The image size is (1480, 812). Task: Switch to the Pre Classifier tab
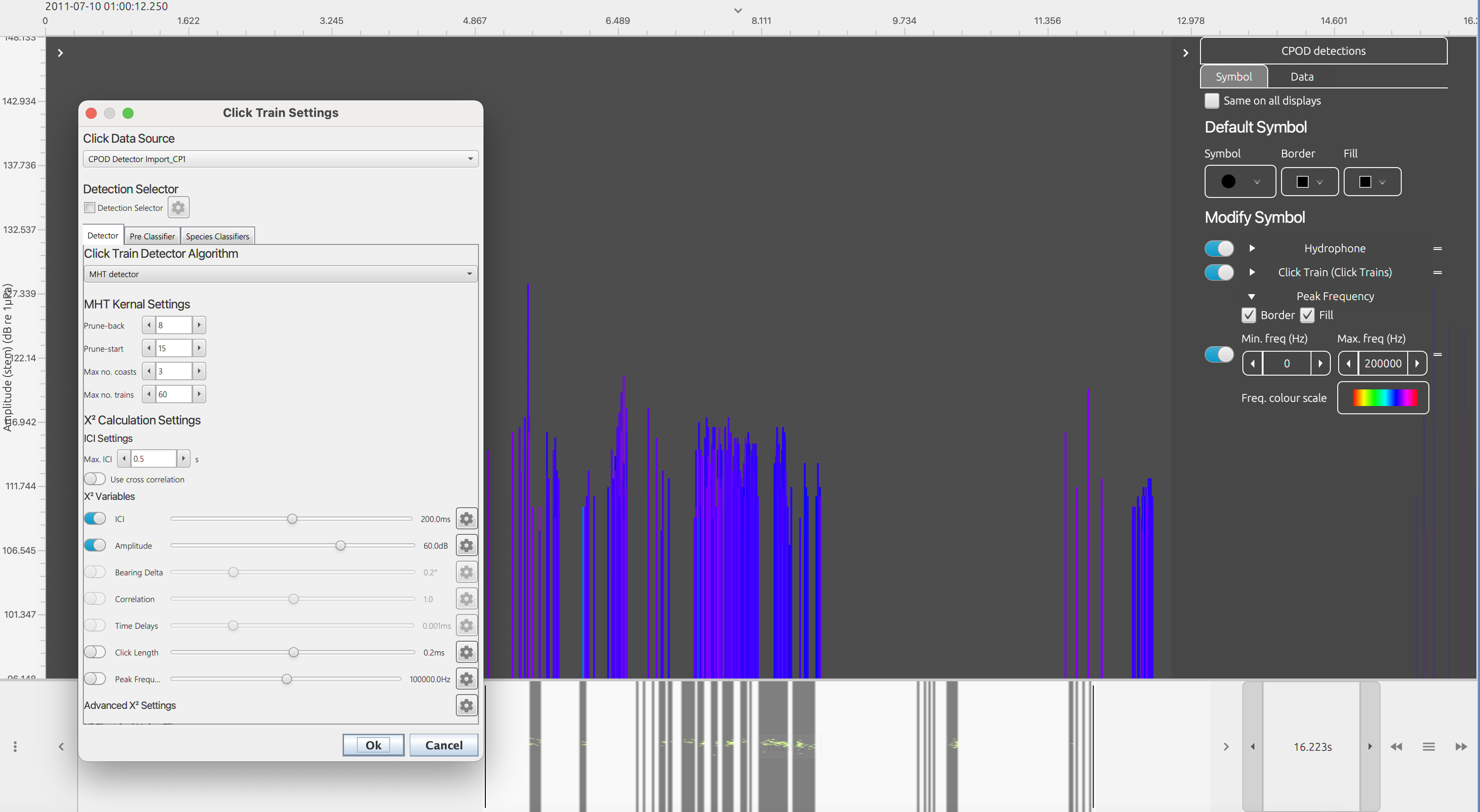click(x=151, y=236)
